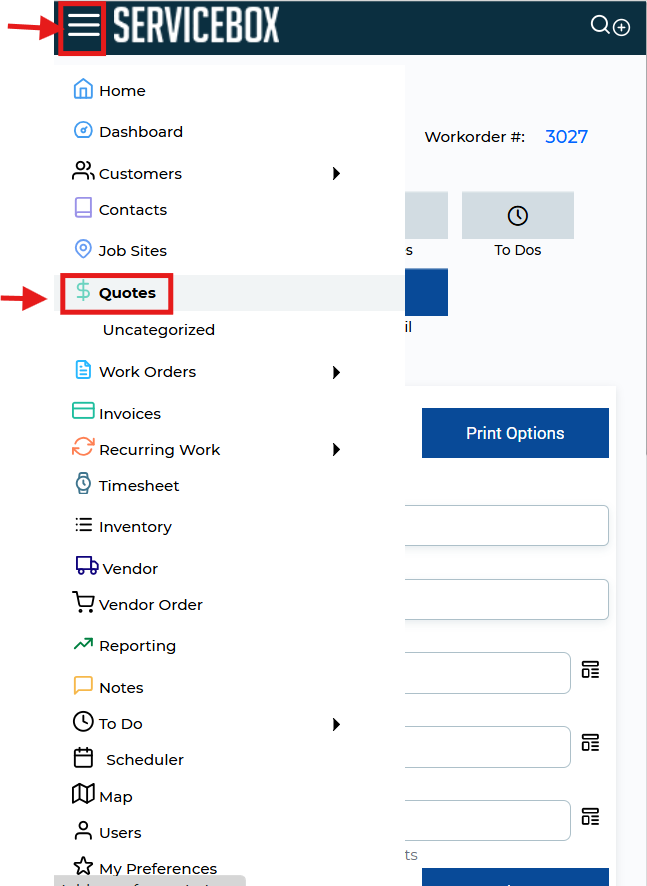Viewport: 647px width, 886px height.
Task: Expand the To Do submenu arrow
Action: point(337,724)
